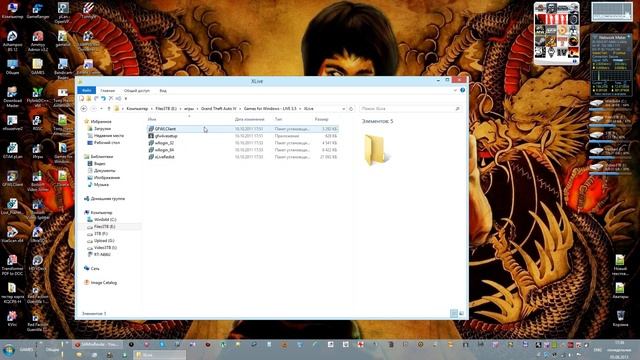Open the Computer desktop icon
This screenshot has height=360, width=640.
click(x=12, y=11)
